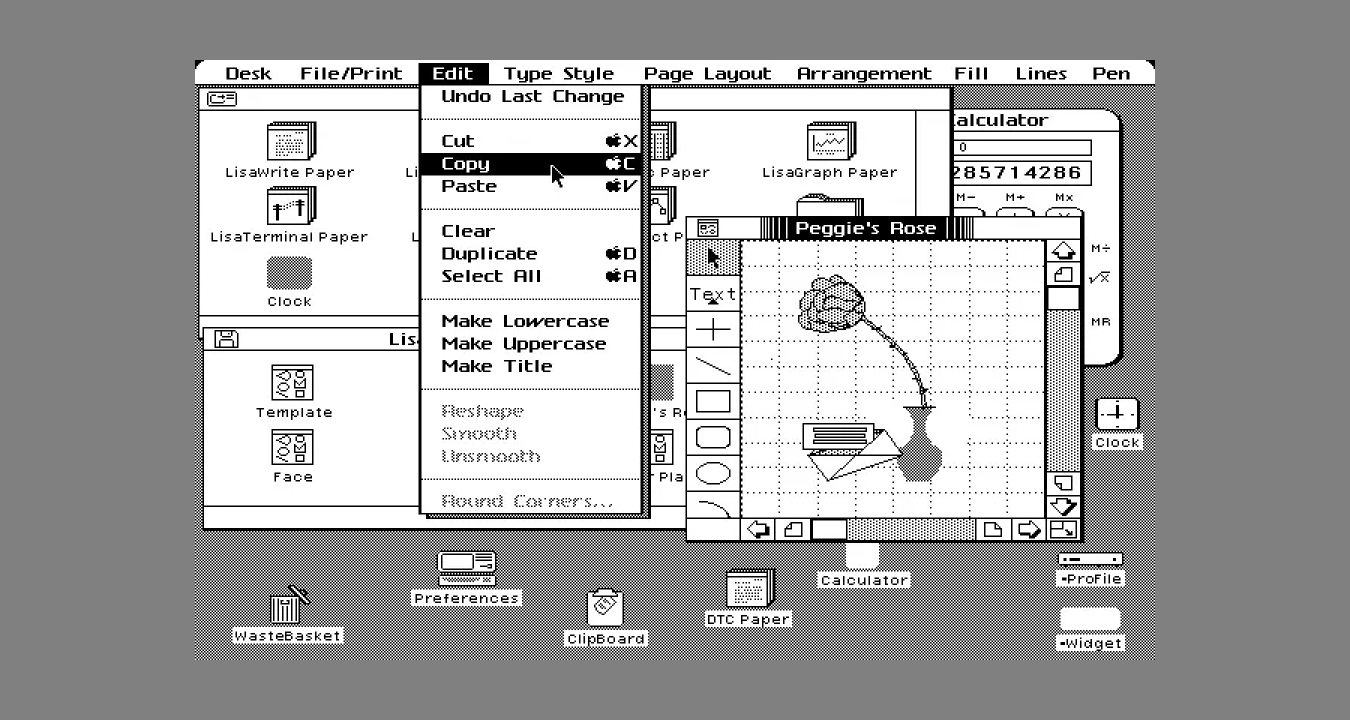Select the Preferences desktop icon
The height and width of the screenshot is (720, 1350).
(x=467, y=568)
